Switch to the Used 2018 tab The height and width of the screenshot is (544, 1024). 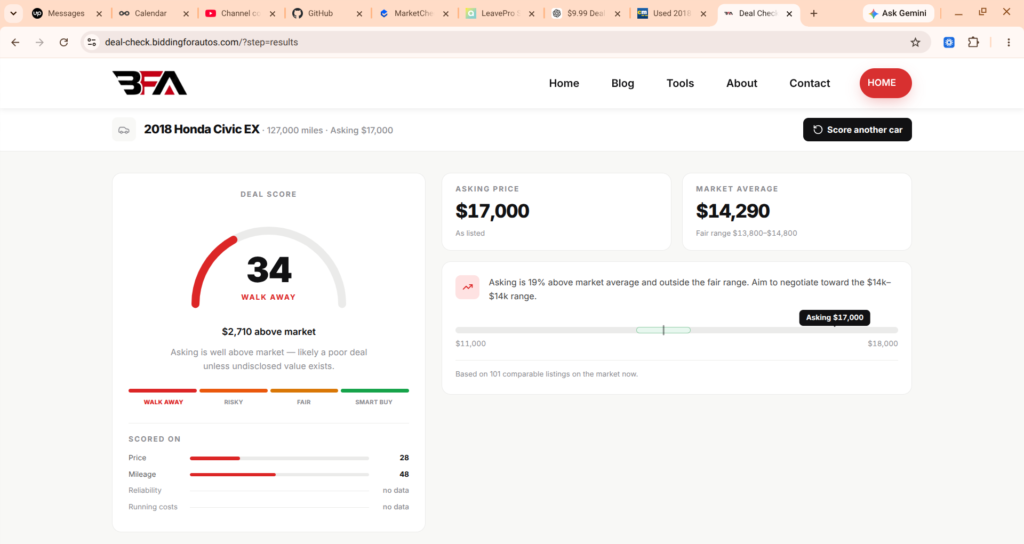tap(672, 13)
